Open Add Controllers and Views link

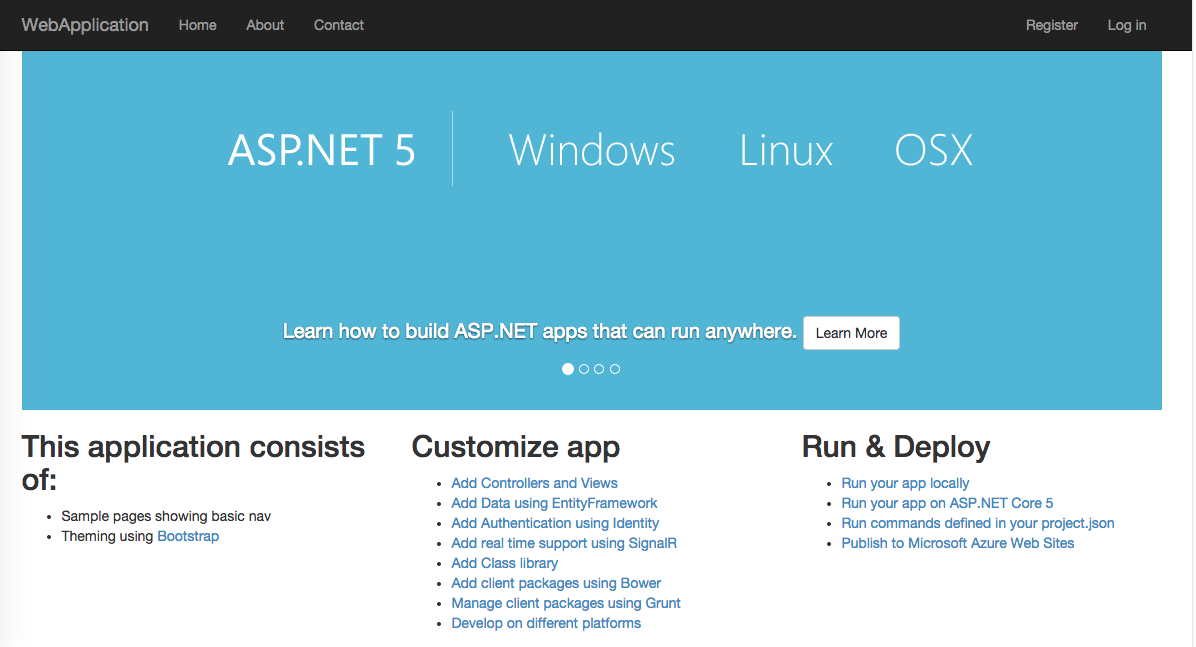tap(534, 483)
